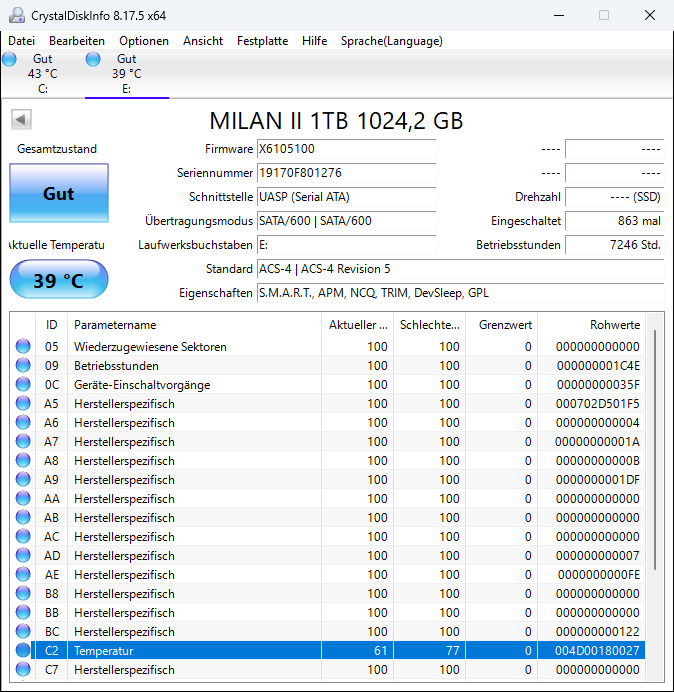Viewport: 674px width, 692px height.
Task: Click the SMART list vertical scrollbar thumb
Action: pyautogui.click(x=655, y=450)
